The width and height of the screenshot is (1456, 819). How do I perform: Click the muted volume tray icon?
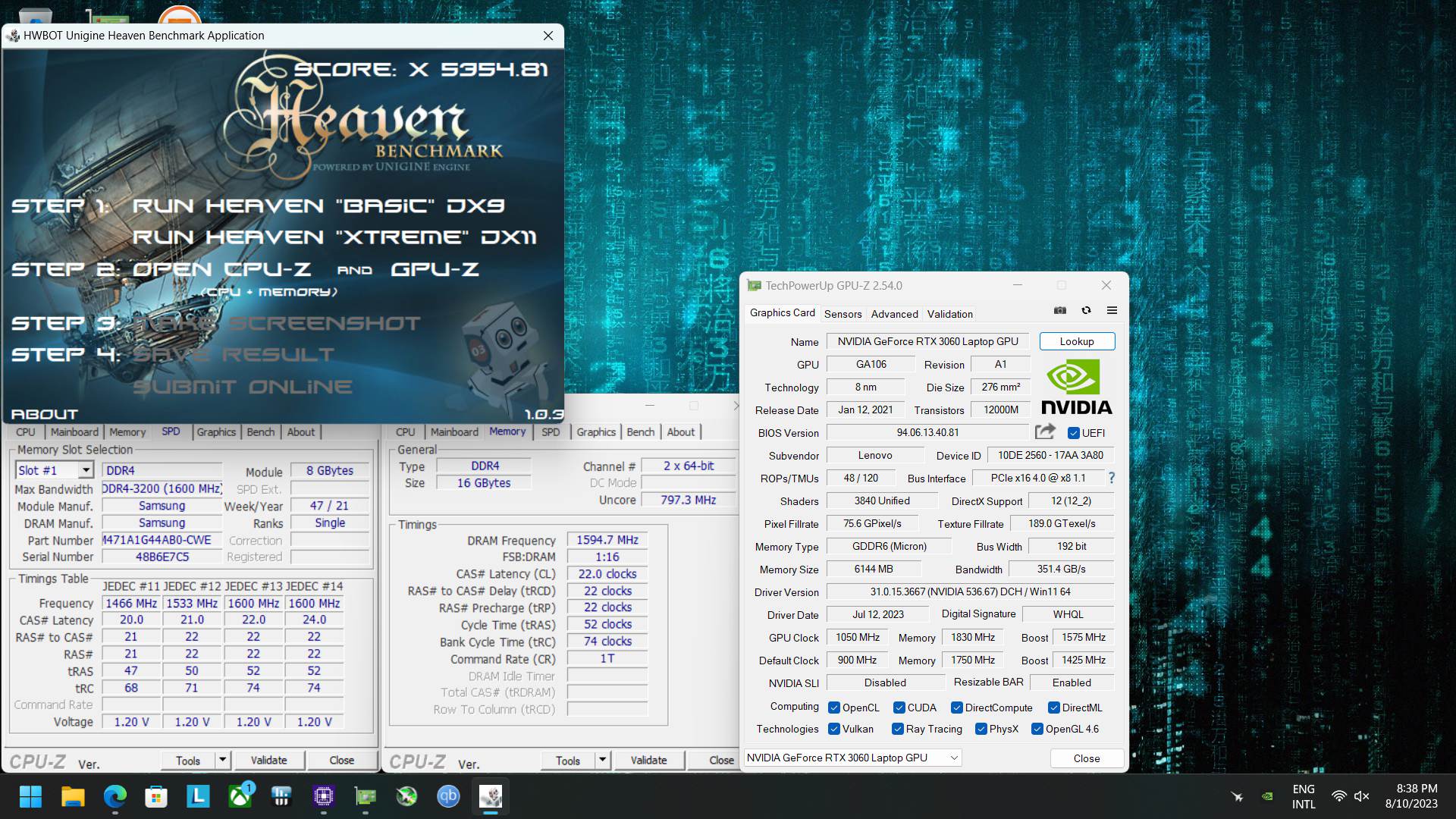(x=1362, y=796)
